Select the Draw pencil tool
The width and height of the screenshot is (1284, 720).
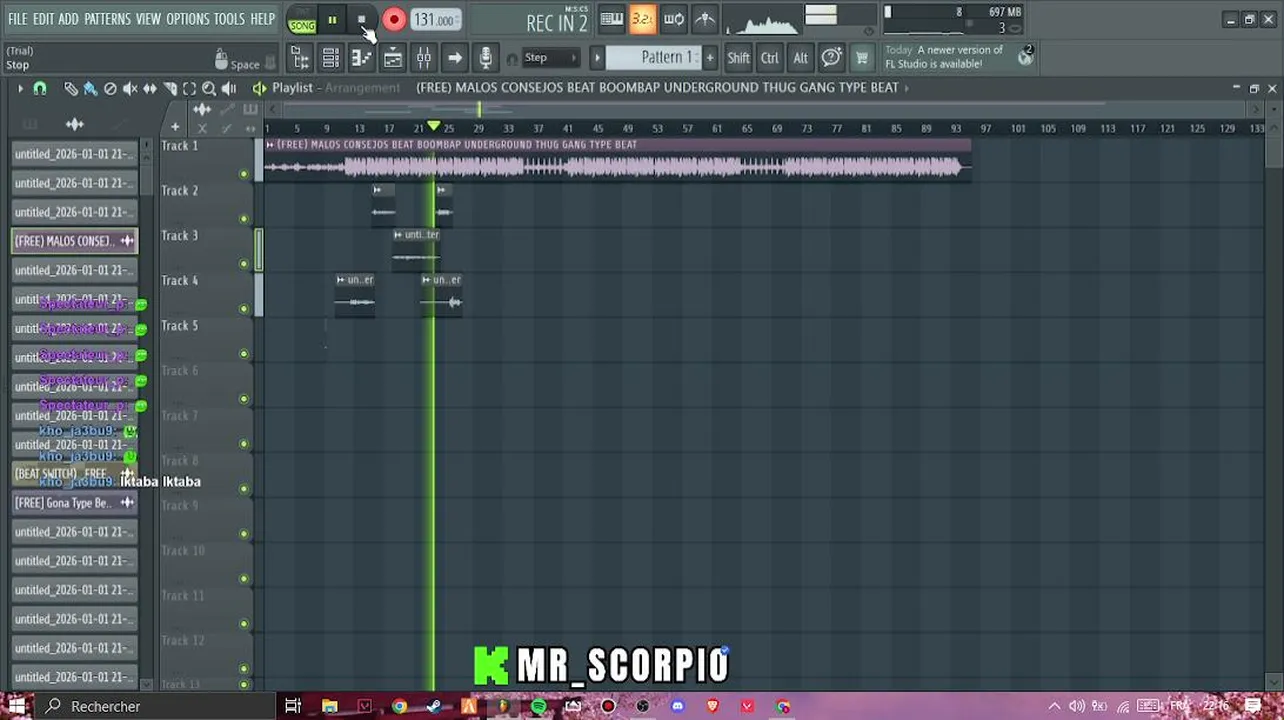click(x=70, y=88)
